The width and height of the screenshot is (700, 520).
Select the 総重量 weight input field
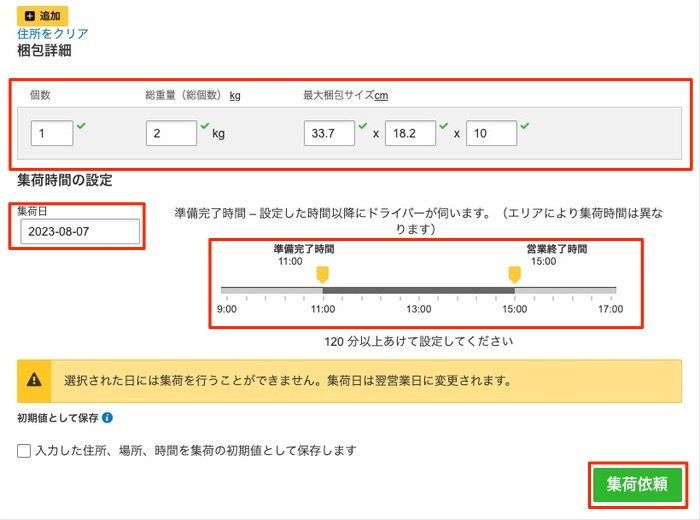171,133
